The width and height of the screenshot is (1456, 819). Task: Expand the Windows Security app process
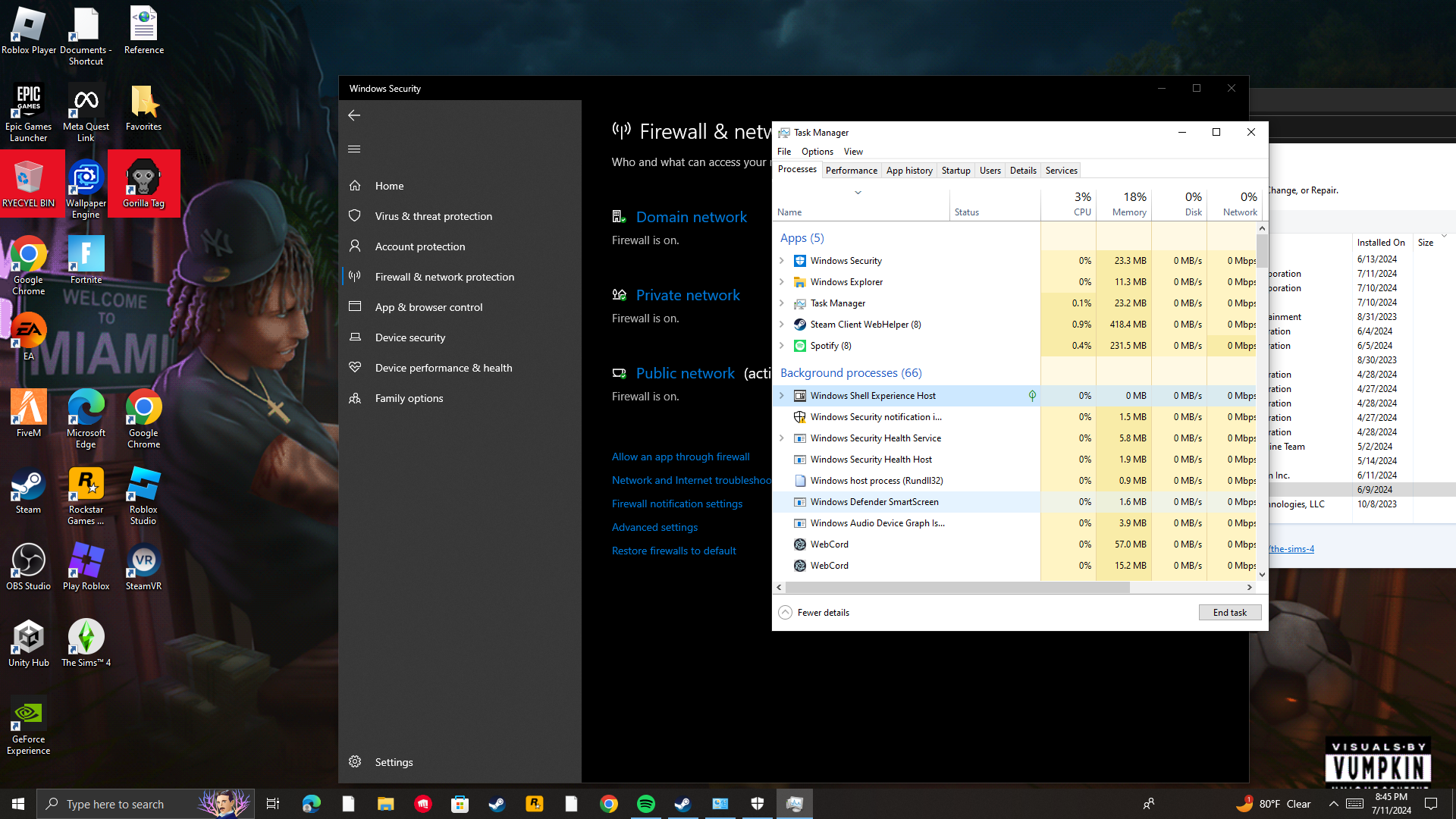point(782,261)
